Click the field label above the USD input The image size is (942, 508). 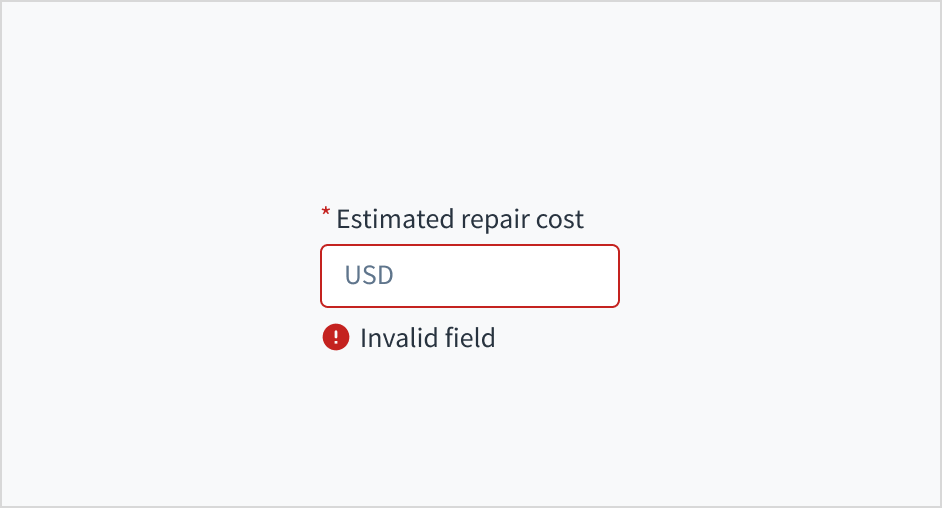click(x=460, y=219)
